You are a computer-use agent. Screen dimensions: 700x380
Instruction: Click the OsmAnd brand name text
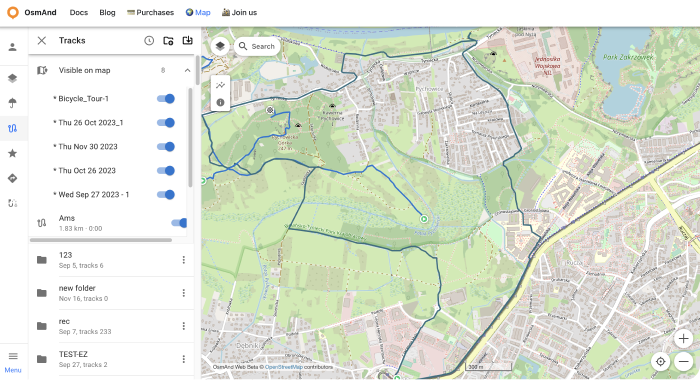(40, 13)
